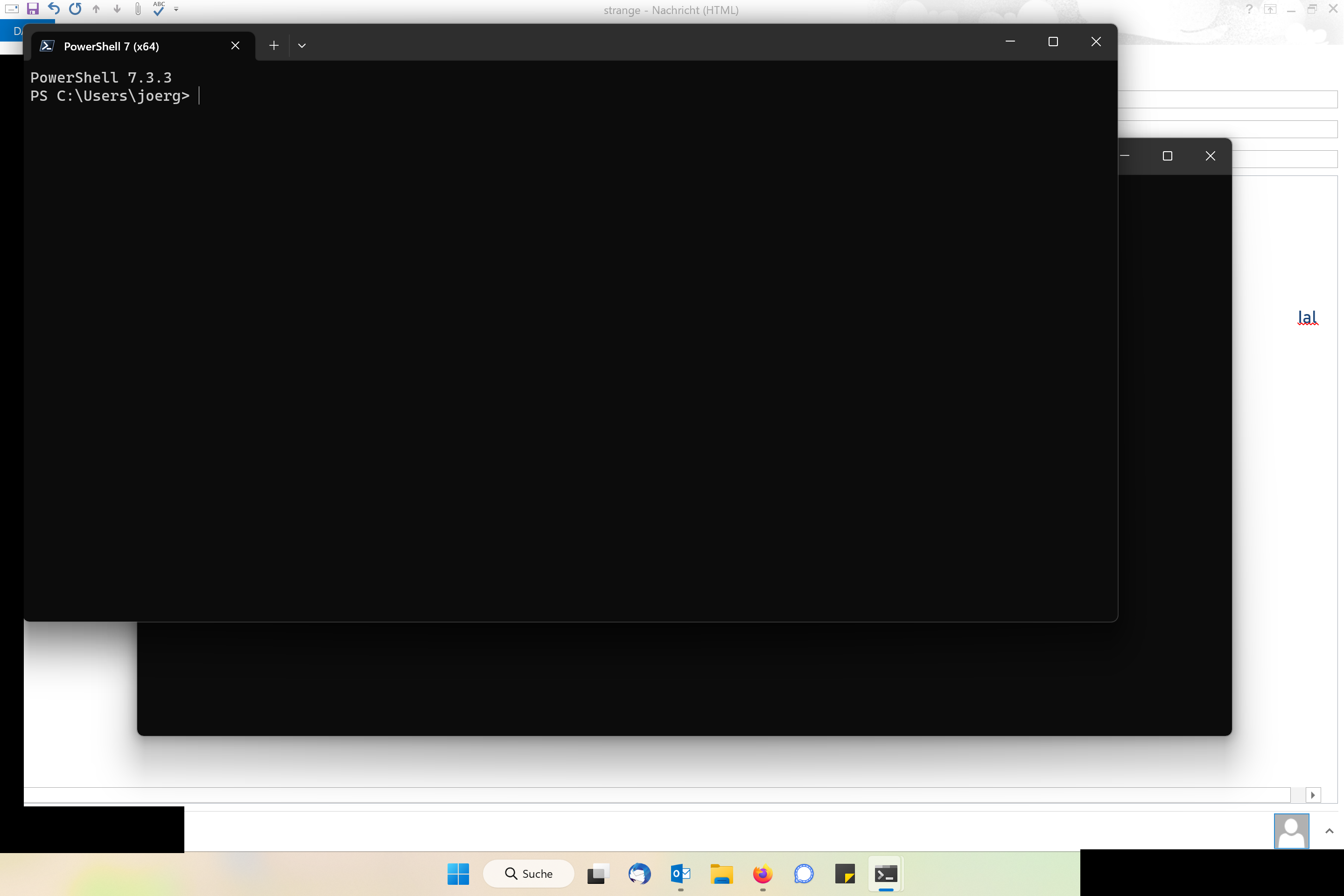Open Signal messenger from the taskbar
This screenshot has height=896, width=1344.
coord(804,874)
